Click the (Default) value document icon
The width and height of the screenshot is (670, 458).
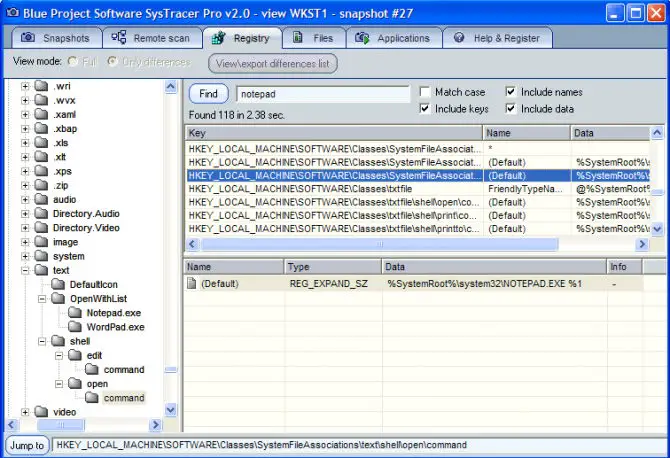click(x=192, y=283)
